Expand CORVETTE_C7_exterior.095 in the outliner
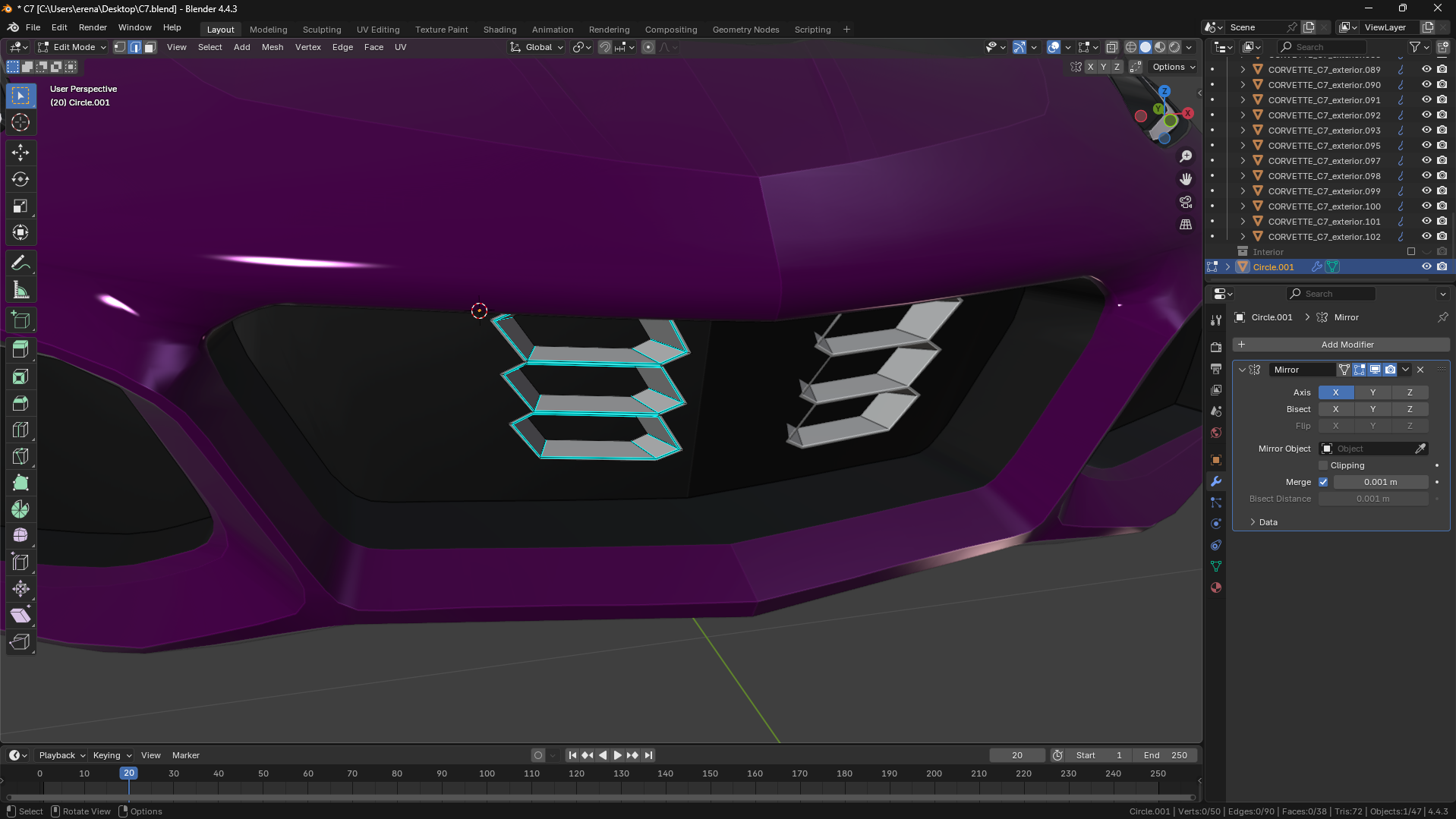1456x819 pixels. pos(1243,145)
